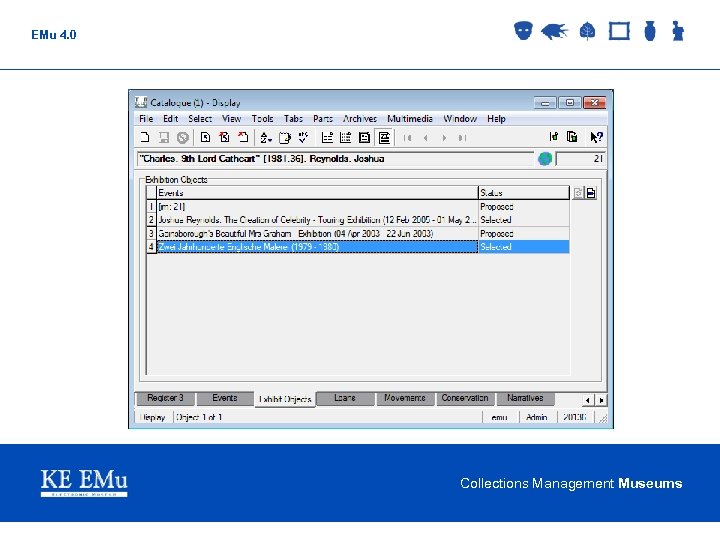Click 'emu' in the status bar

(x=499, y=417)
